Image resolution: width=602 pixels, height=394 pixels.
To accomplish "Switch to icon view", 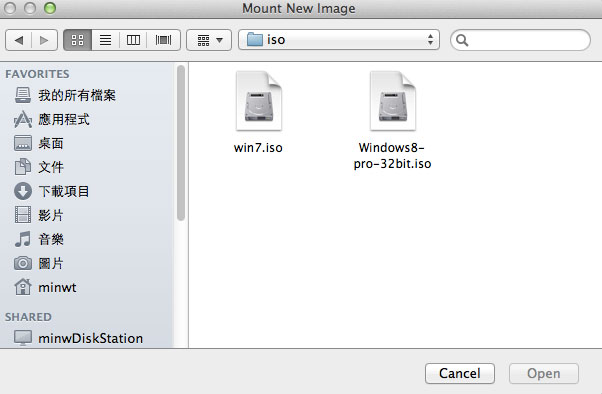I will (x=78, y=40).
